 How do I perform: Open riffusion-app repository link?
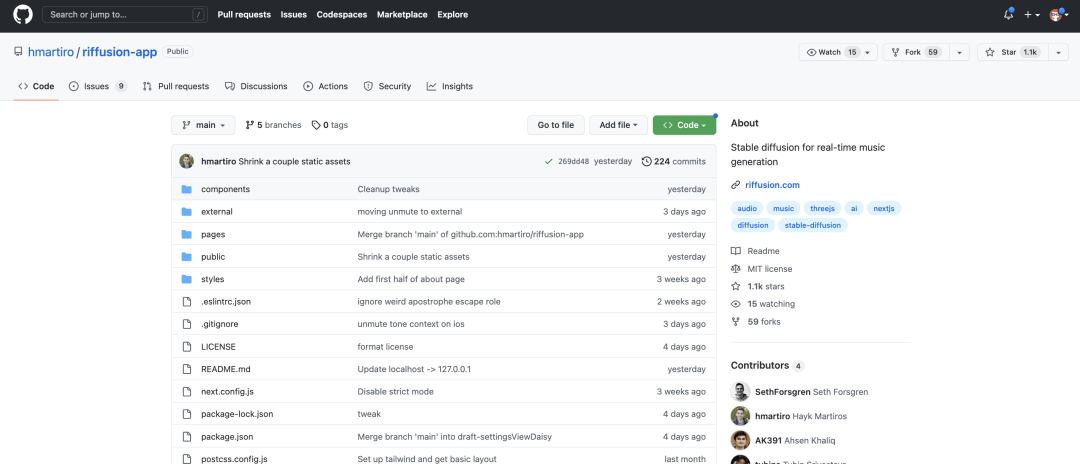coord(120,52)
